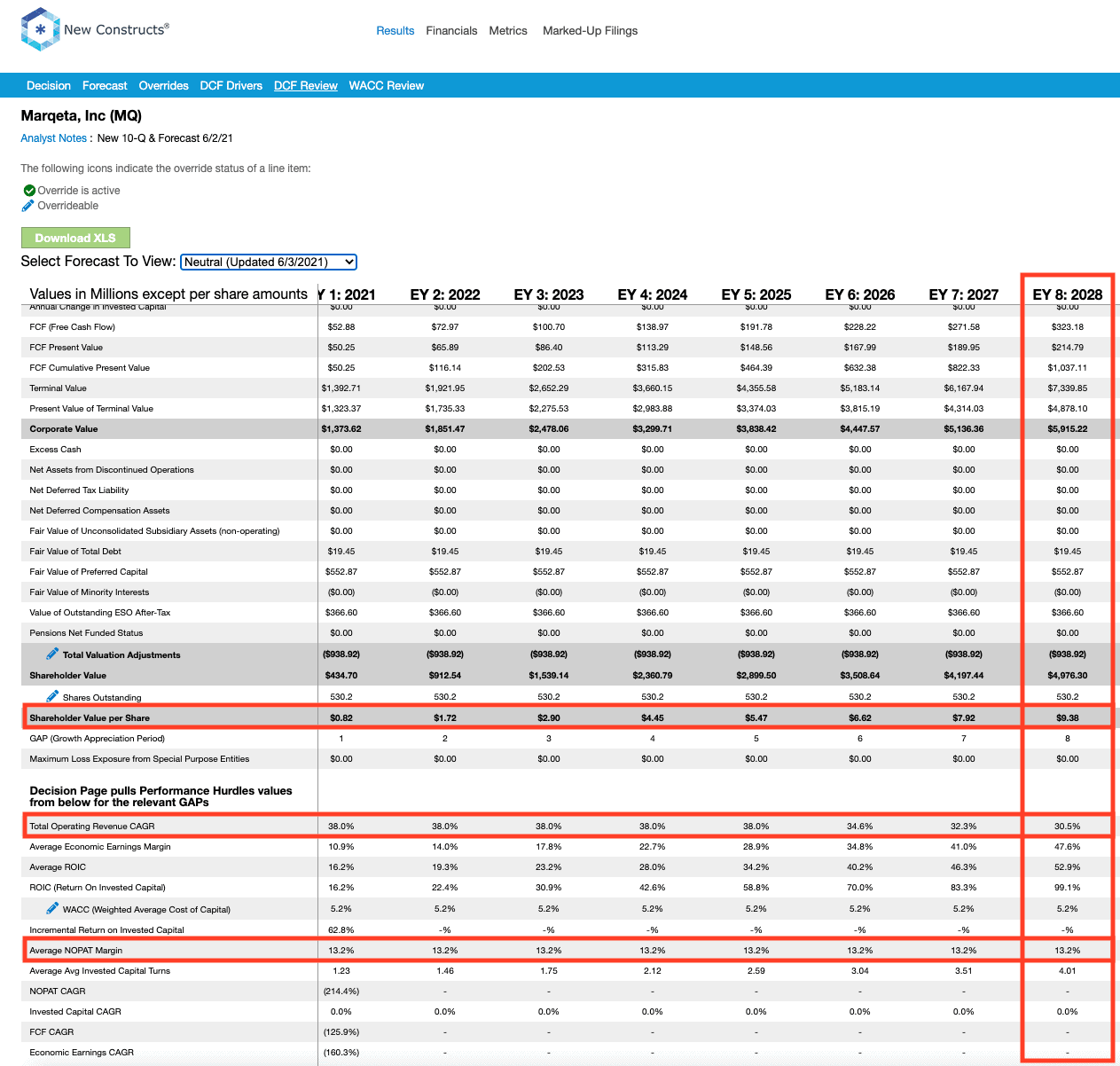Open the Select Forecast To View dropdown
The image size is (1120, 1066).
click(269, 262)
